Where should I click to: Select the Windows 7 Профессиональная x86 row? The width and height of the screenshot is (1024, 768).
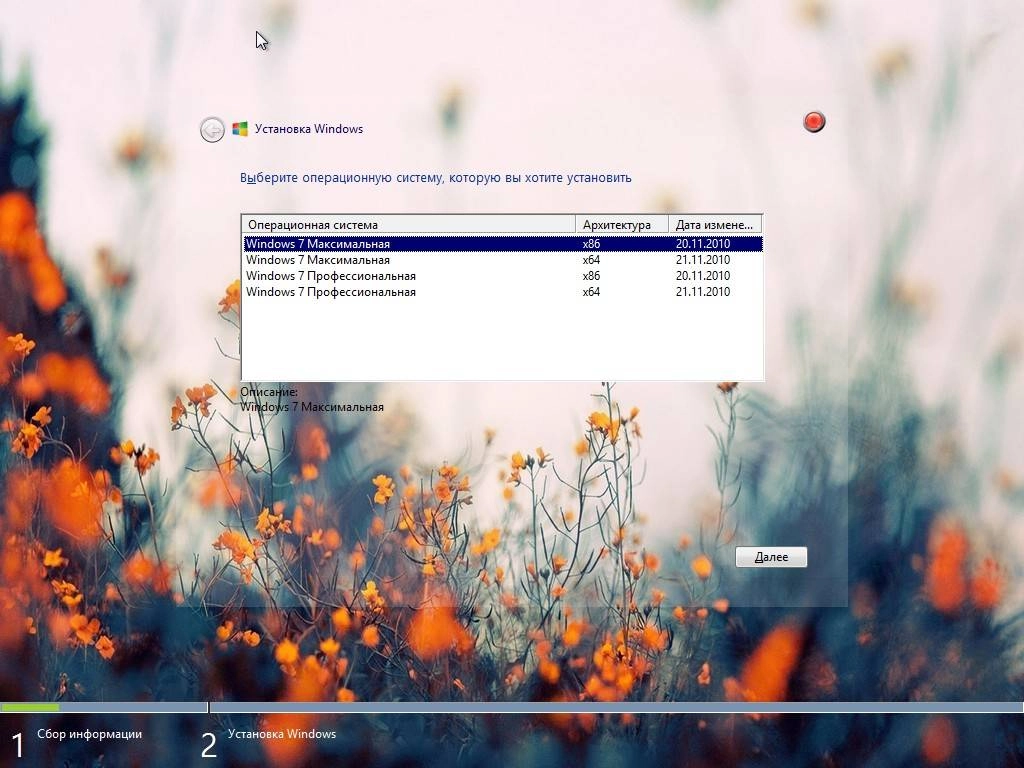tap(502, 276)
